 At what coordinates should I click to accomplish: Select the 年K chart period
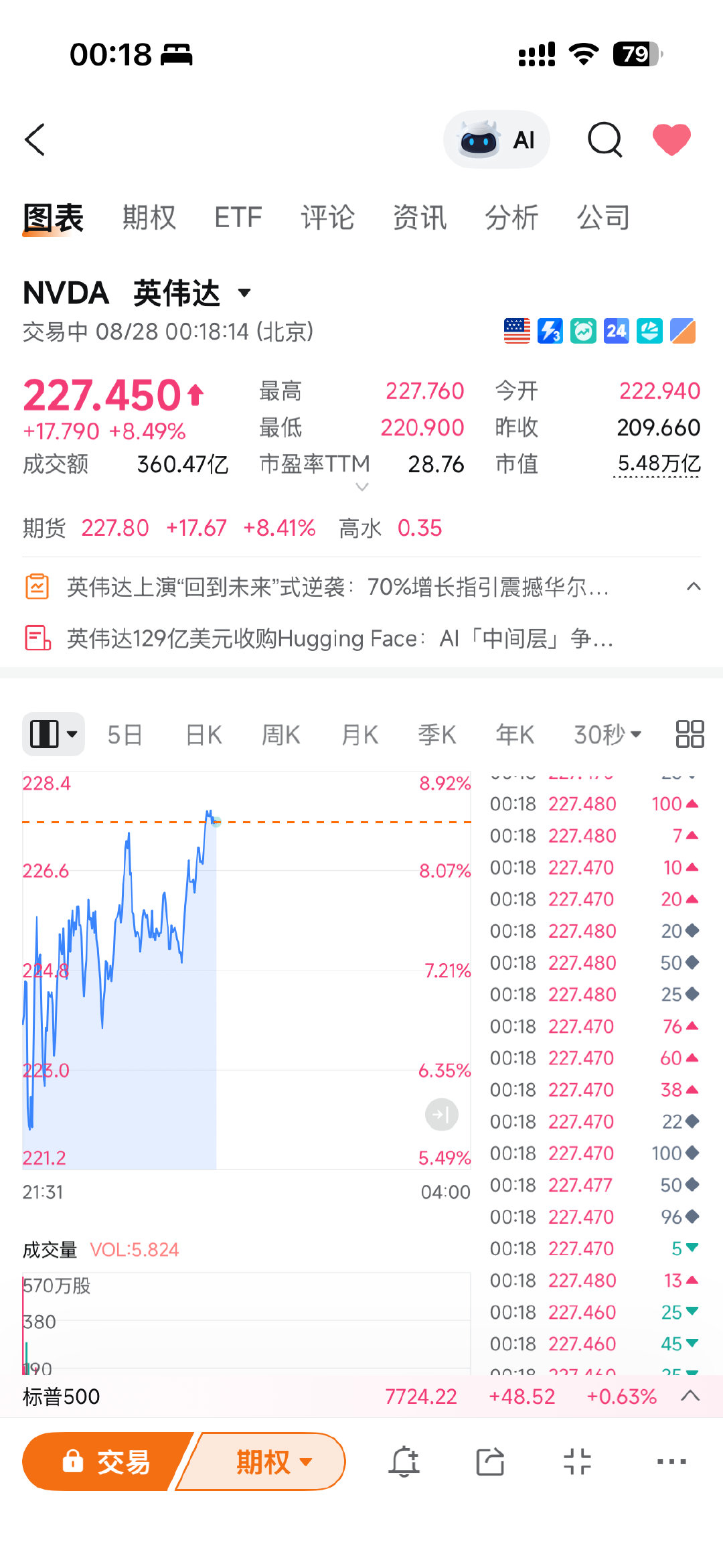515,734
